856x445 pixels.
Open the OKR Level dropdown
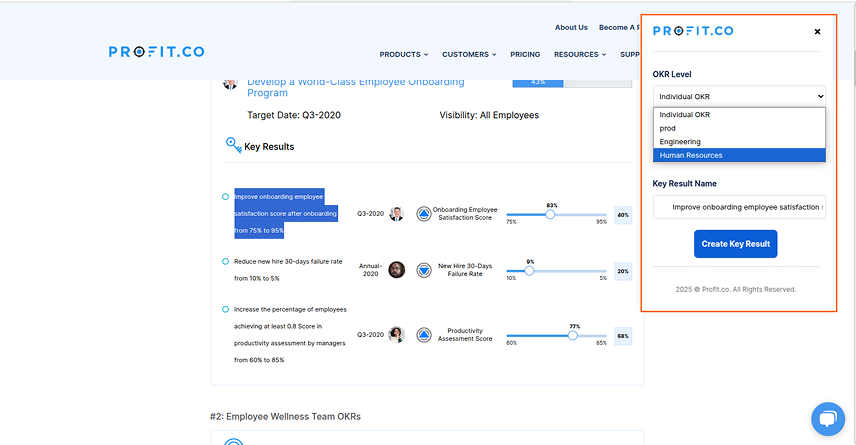click(739, 96)
